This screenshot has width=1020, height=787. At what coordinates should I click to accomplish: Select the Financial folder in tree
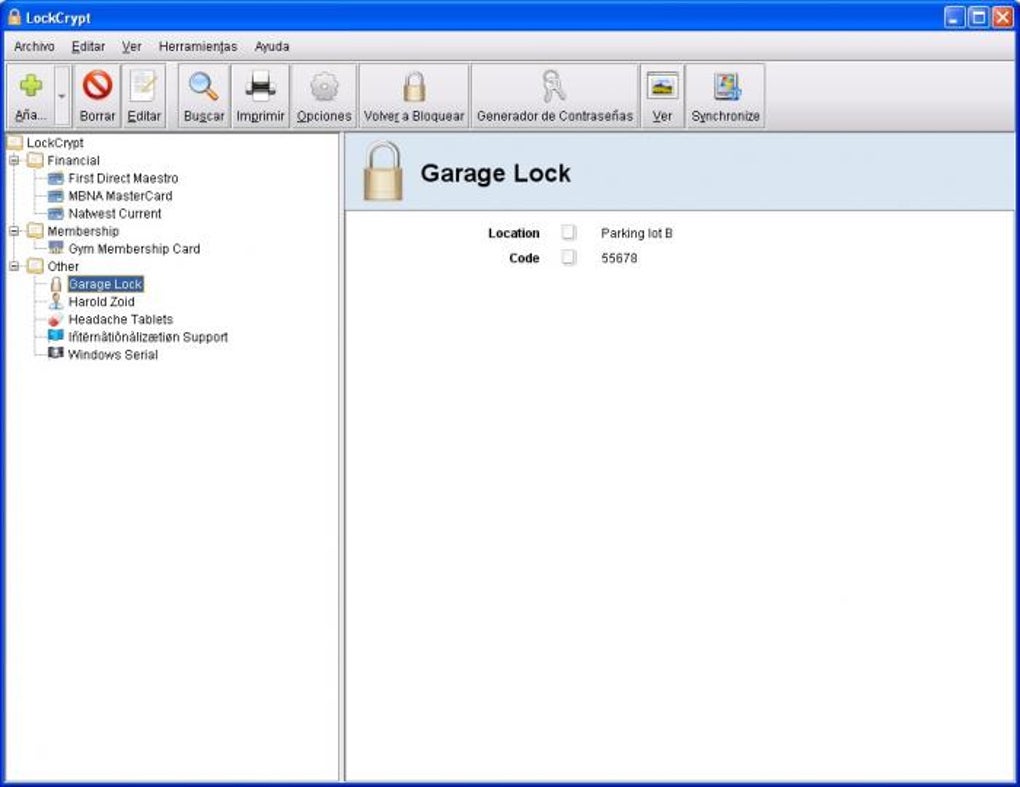point(74,160)
